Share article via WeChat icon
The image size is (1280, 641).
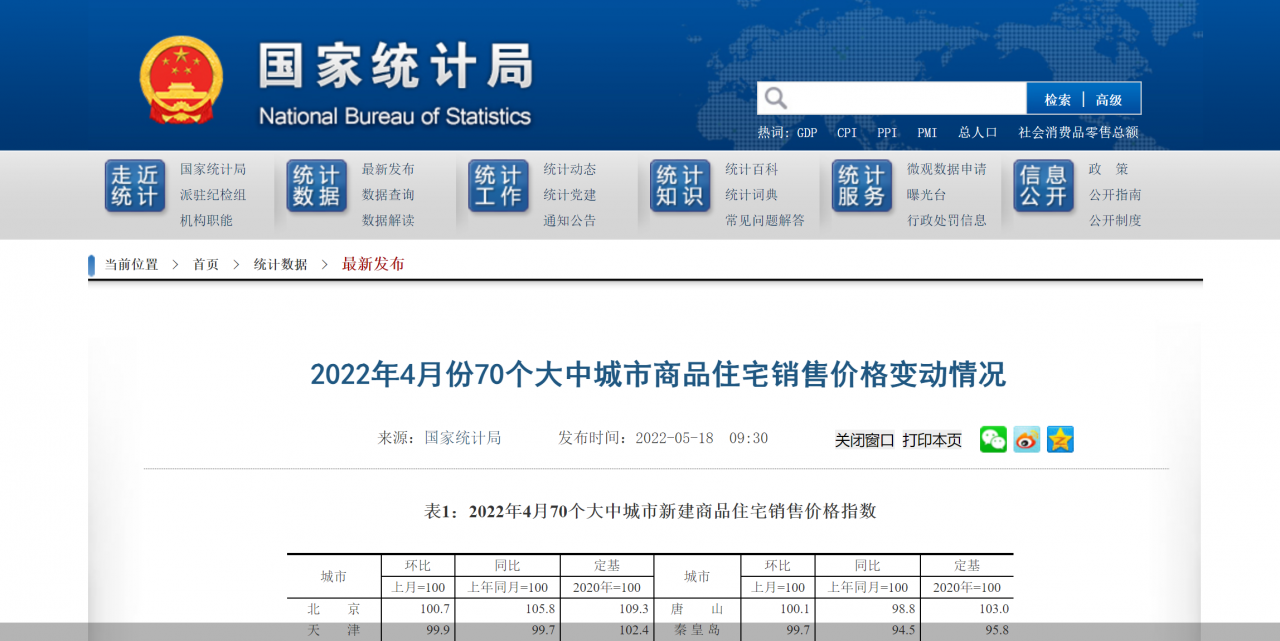tap(993, 439)
